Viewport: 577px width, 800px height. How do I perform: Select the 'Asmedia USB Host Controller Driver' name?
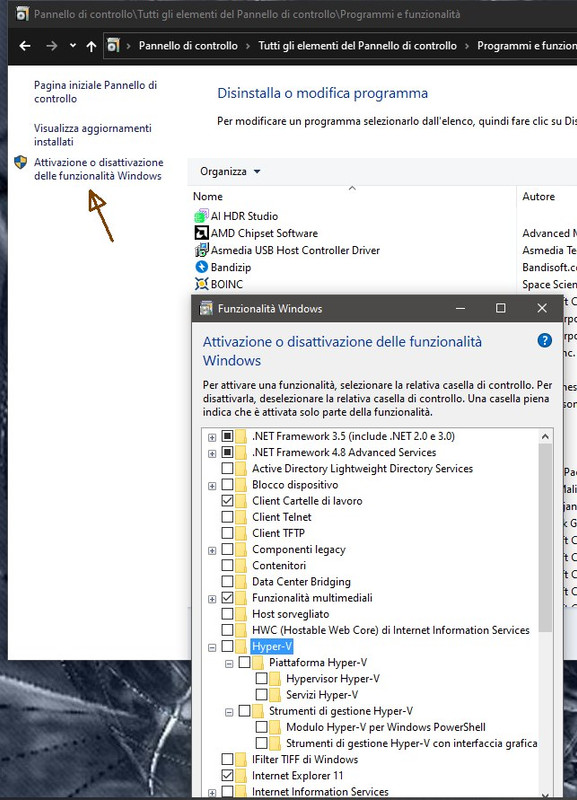click(x=295, y=250)
